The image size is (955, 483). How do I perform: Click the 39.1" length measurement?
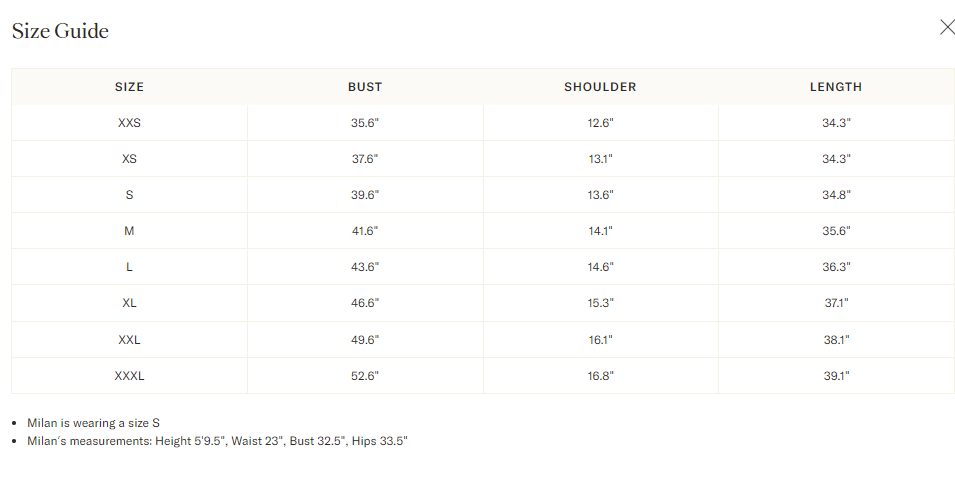836,376
